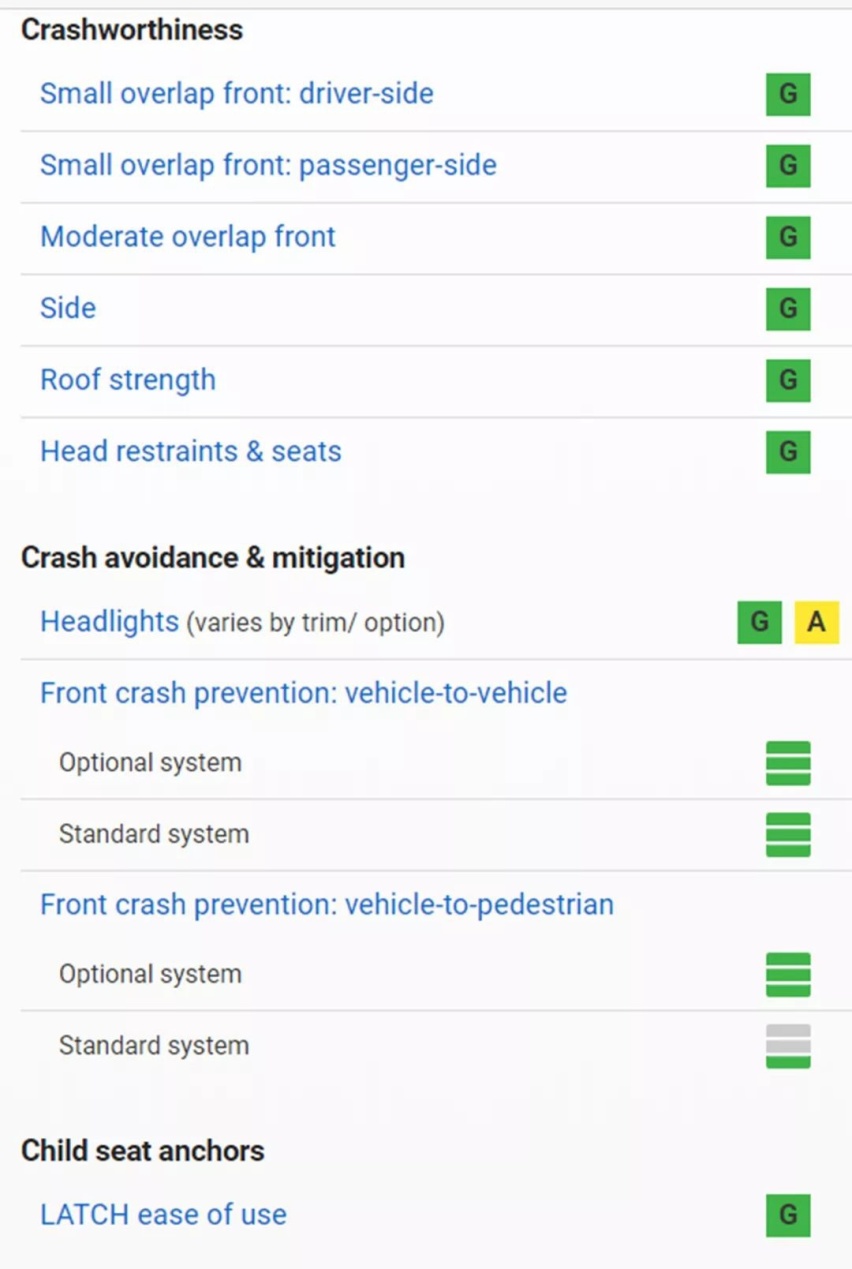Click green G badge in Headlights row
This screenshot has width=852, height=1269.
coord(759,622)
